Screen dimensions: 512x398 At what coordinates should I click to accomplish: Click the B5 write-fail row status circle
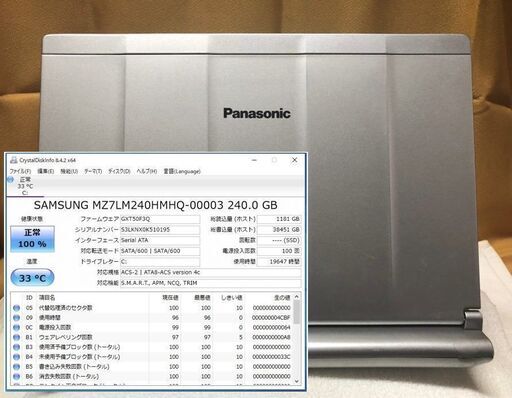[x=16, y=367]
